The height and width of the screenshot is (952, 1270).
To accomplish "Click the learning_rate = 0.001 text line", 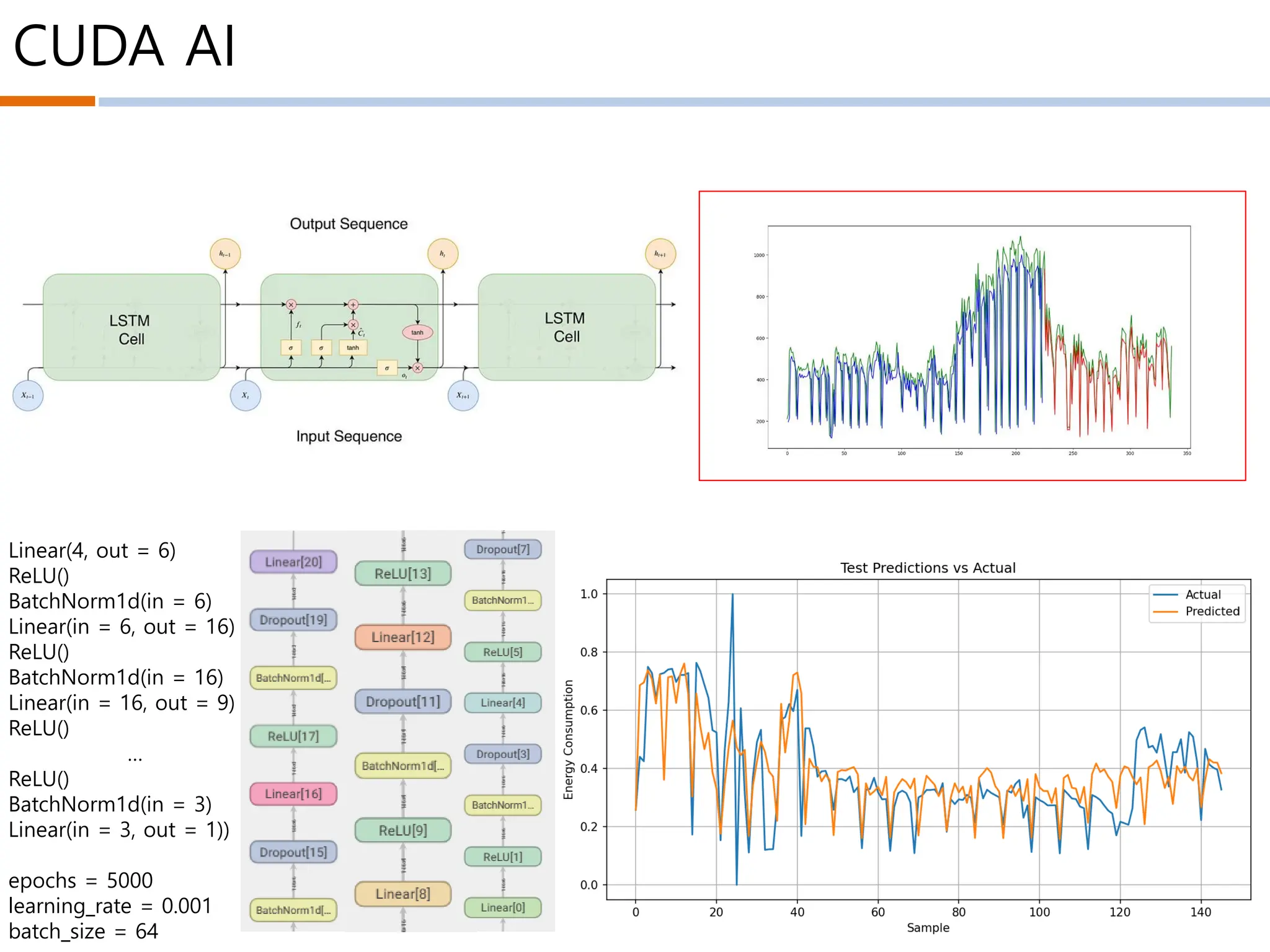I will click(110, 906).
